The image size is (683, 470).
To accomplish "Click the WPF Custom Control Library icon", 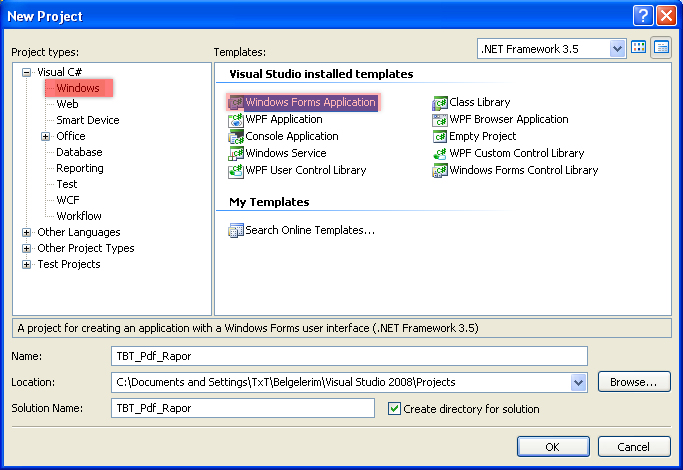I will coord(440,154).
